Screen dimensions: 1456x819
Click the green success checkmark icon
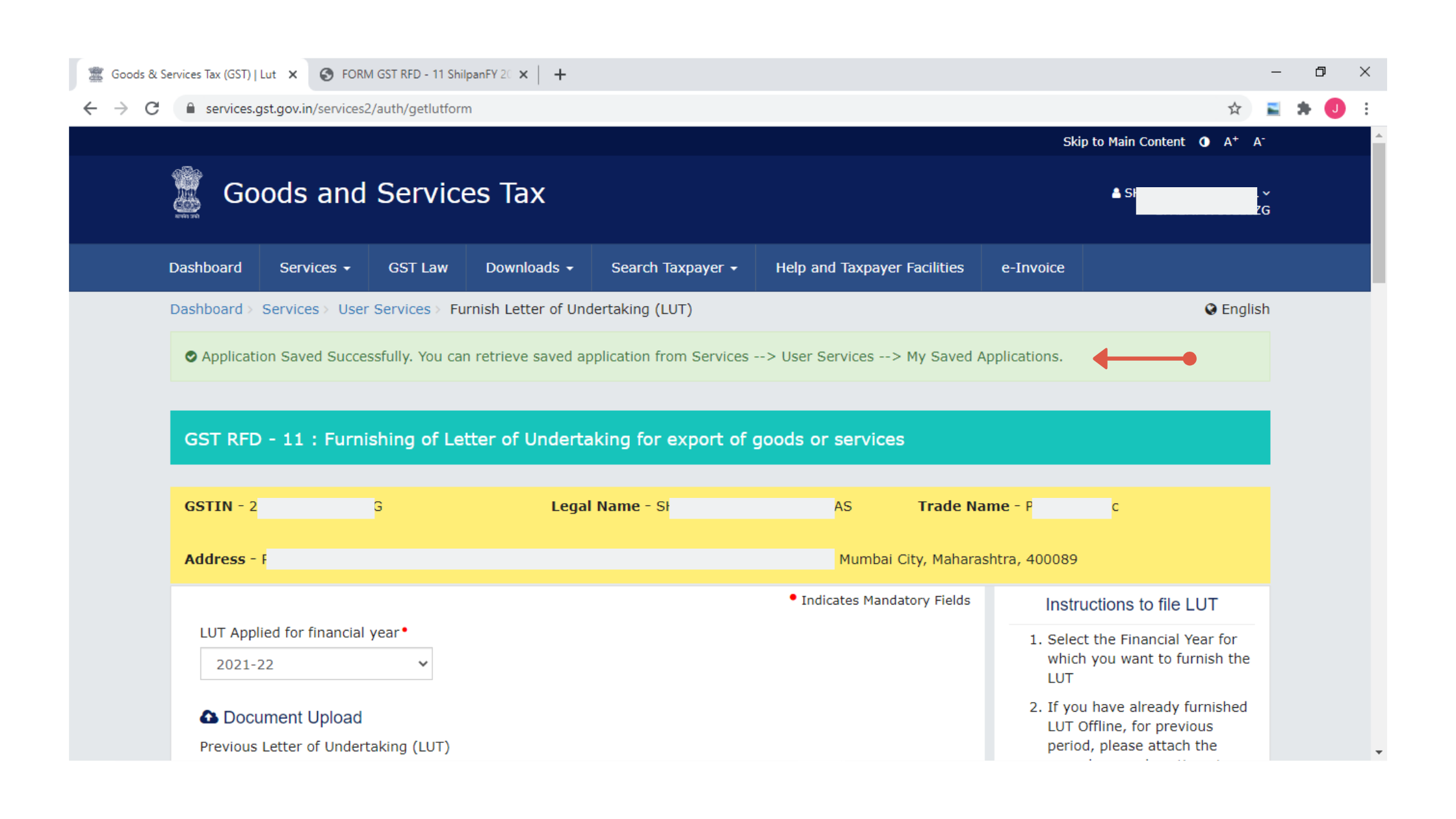[190, 357]
